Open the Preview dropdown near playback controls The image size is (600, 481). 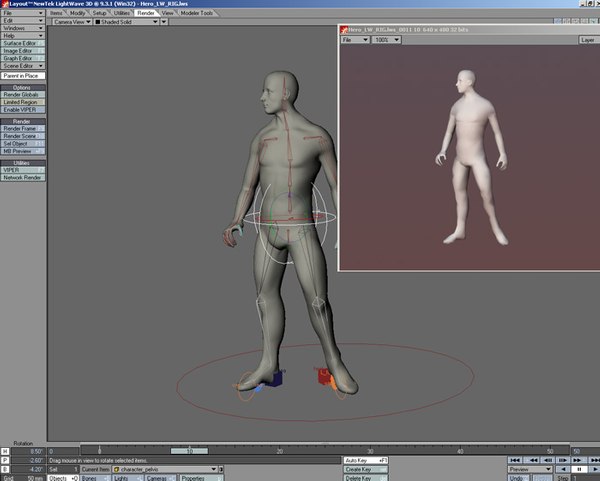[530, 469]
